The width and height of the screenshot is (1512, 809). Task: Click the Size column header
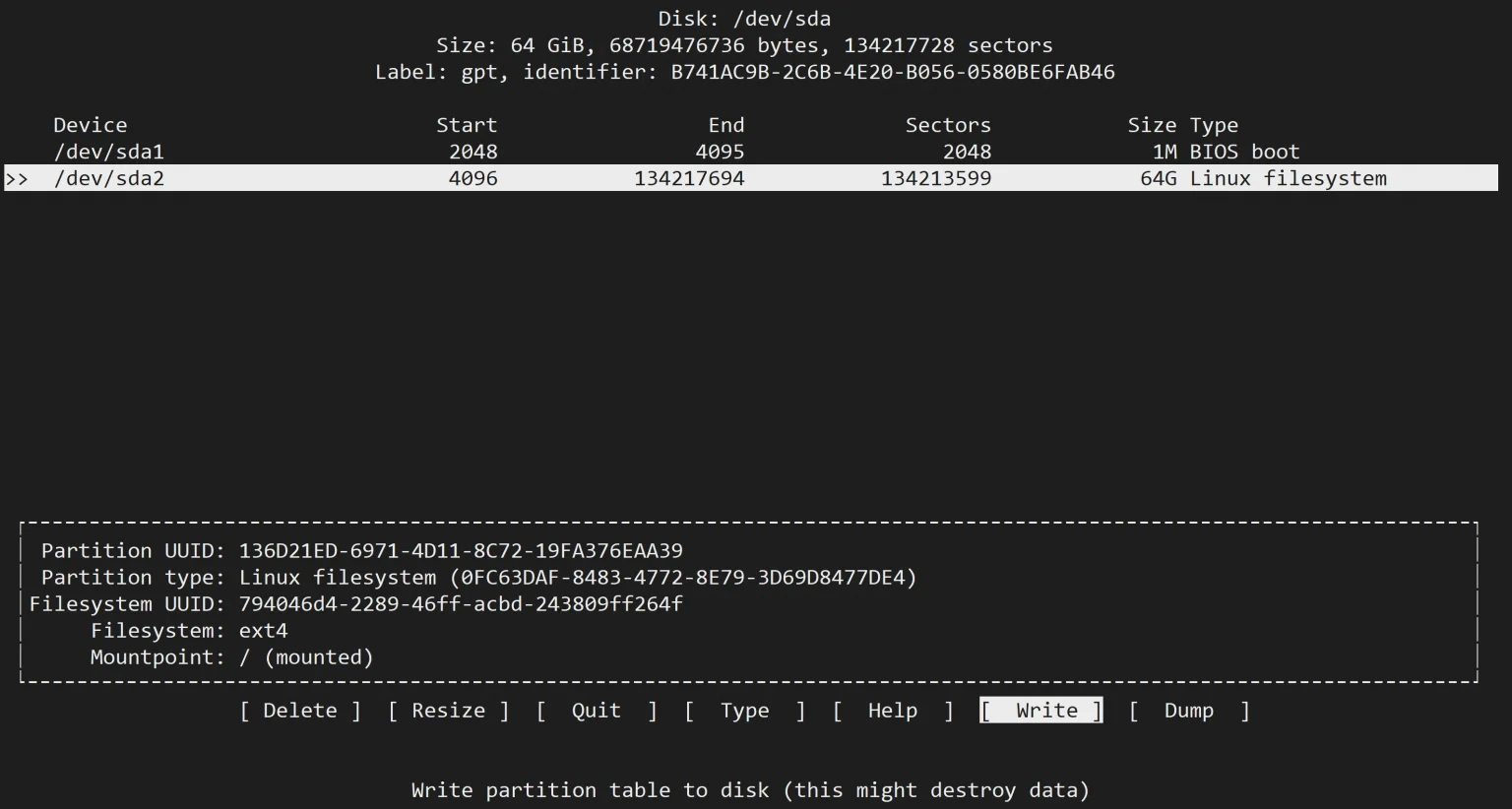click(x=1152, y=125)
